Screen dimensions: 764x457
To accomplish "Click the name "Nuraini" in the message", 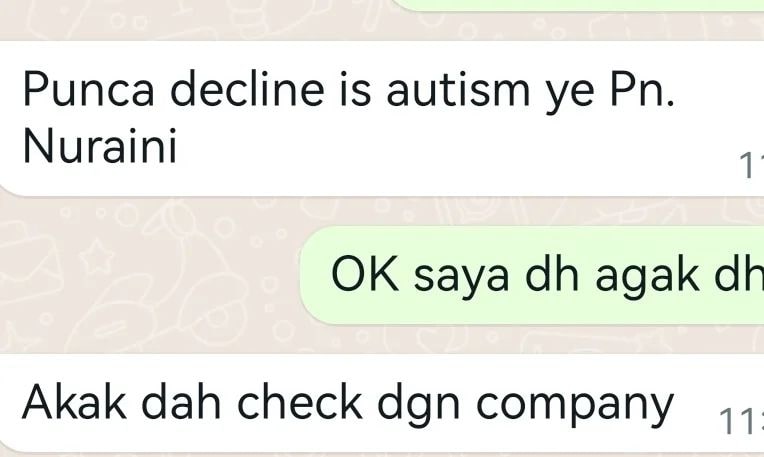I will tap(99, 145).
